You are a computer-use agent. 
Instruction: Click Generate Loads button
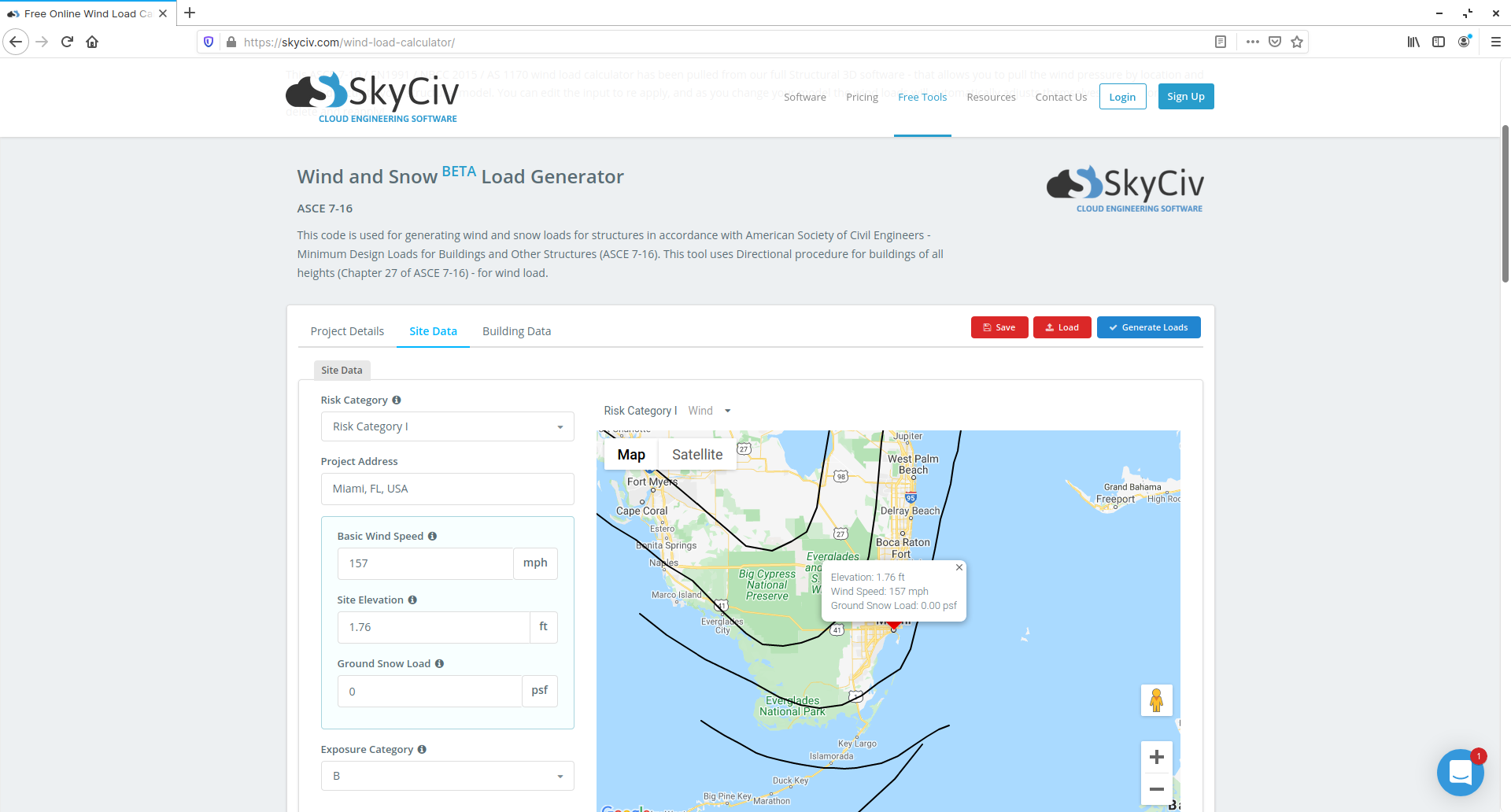(x=1149, y=327)
